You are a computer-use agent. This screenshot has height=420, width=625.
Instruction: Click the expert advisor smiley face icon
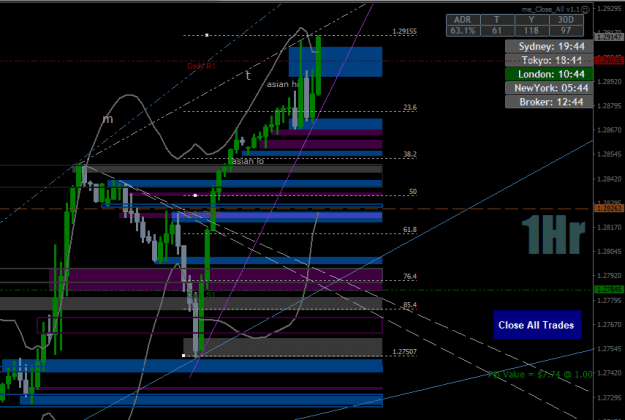[x=585, y=10]
